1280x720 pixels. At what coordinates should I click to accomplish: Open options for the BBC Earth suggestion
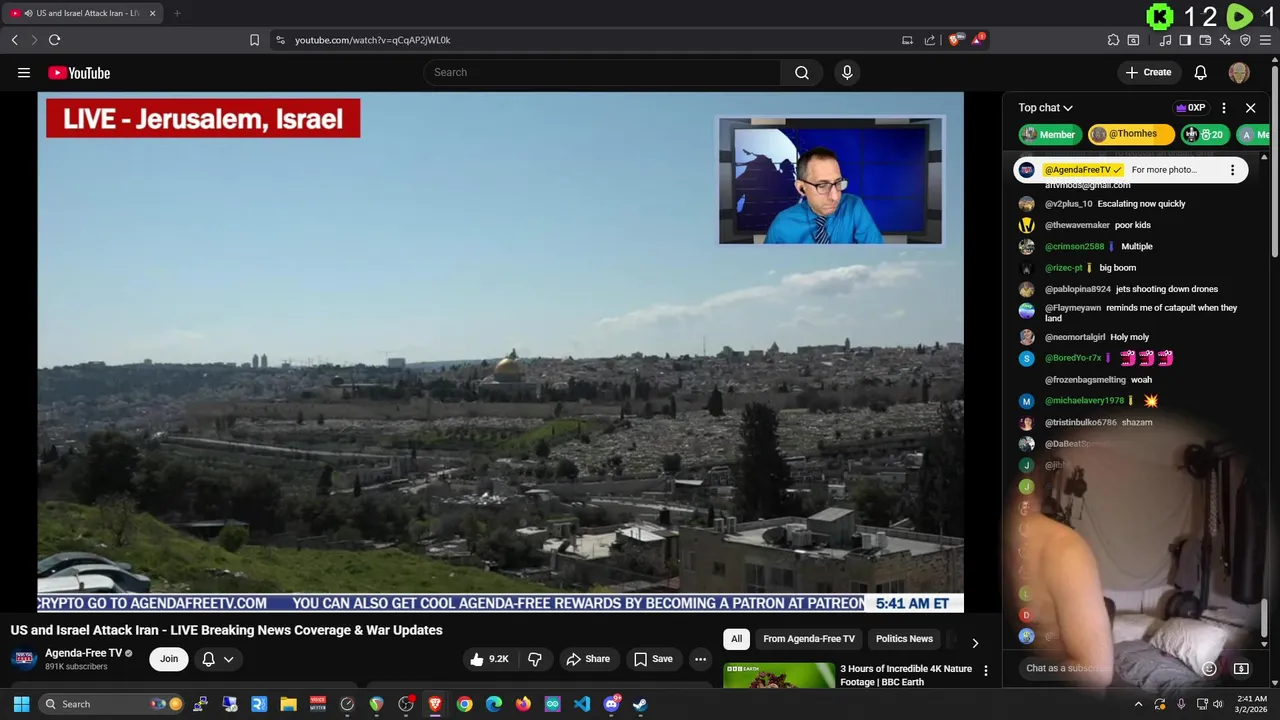985,671
